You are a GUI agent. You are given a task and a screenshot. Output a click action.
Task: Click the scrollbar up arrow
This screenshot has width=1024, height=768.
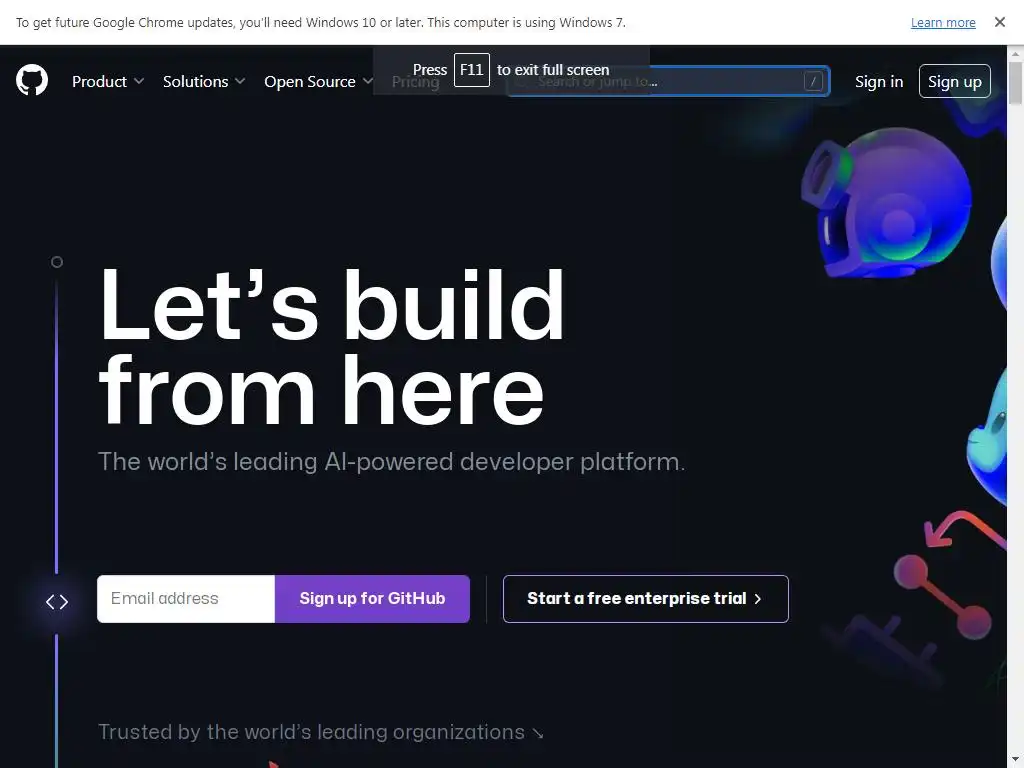point(1016,52)
